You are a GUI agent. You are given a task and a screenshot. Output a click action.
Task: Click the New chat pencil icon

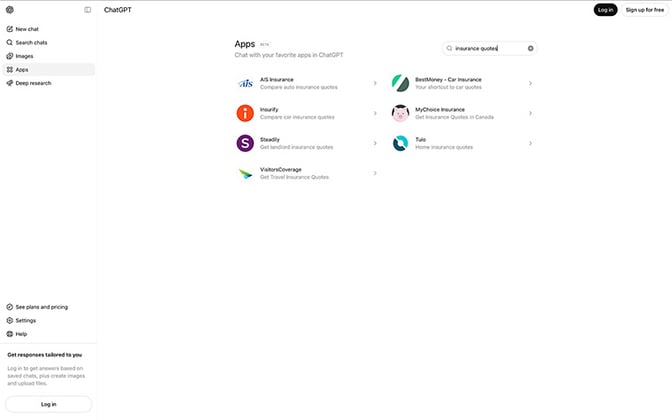pos(9,29)
